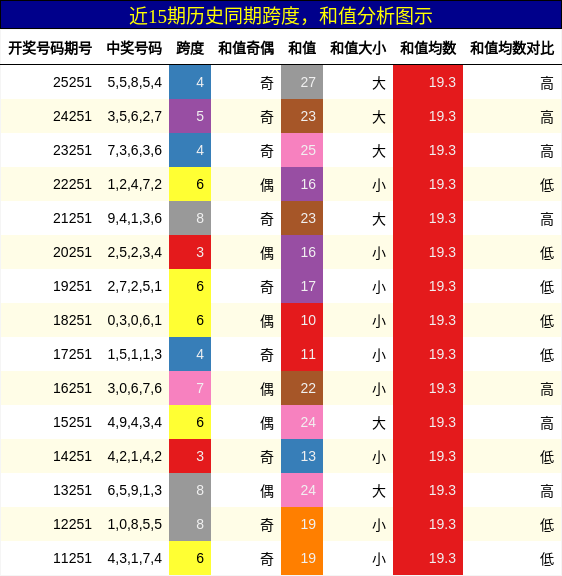This screenshot has height=576, width=562.
Task: Click winning numbers 1,0,8,5,5
Action: [134, 524]
